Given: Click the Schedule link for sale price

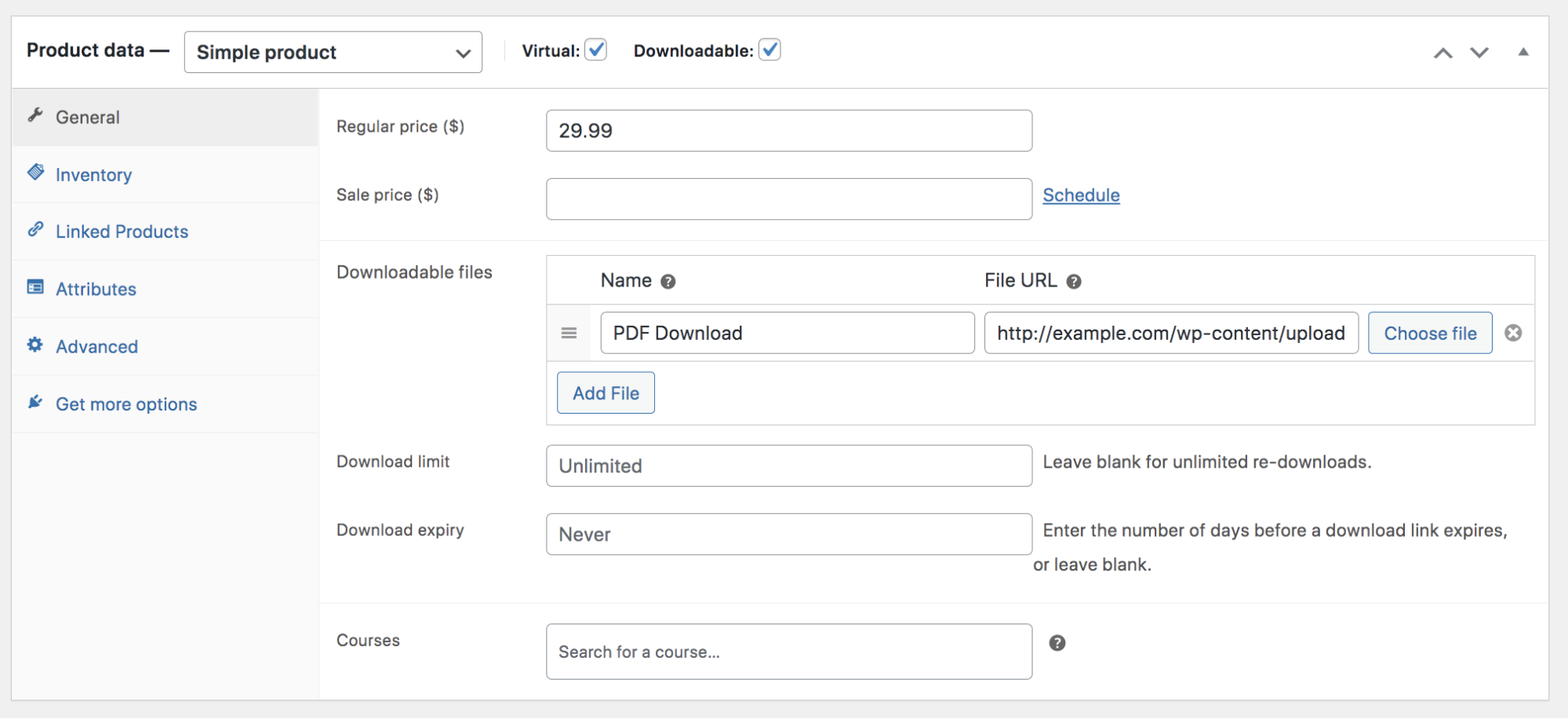Looking at the screenshot, I should pos(1081,195).
